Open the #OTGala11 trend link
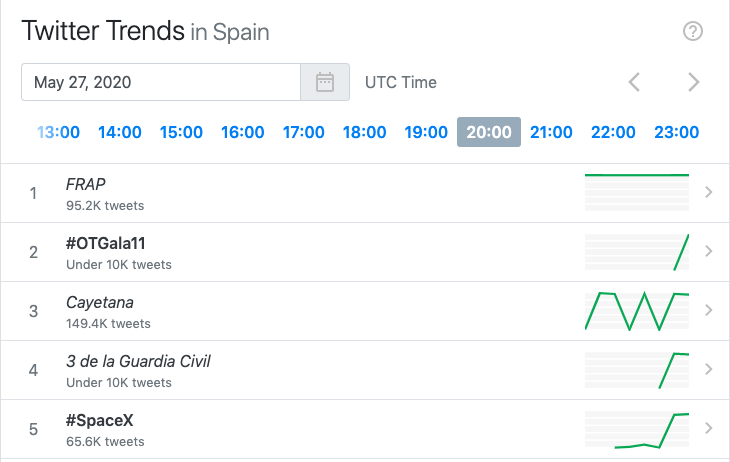730x462 pixels. point(105,243)
